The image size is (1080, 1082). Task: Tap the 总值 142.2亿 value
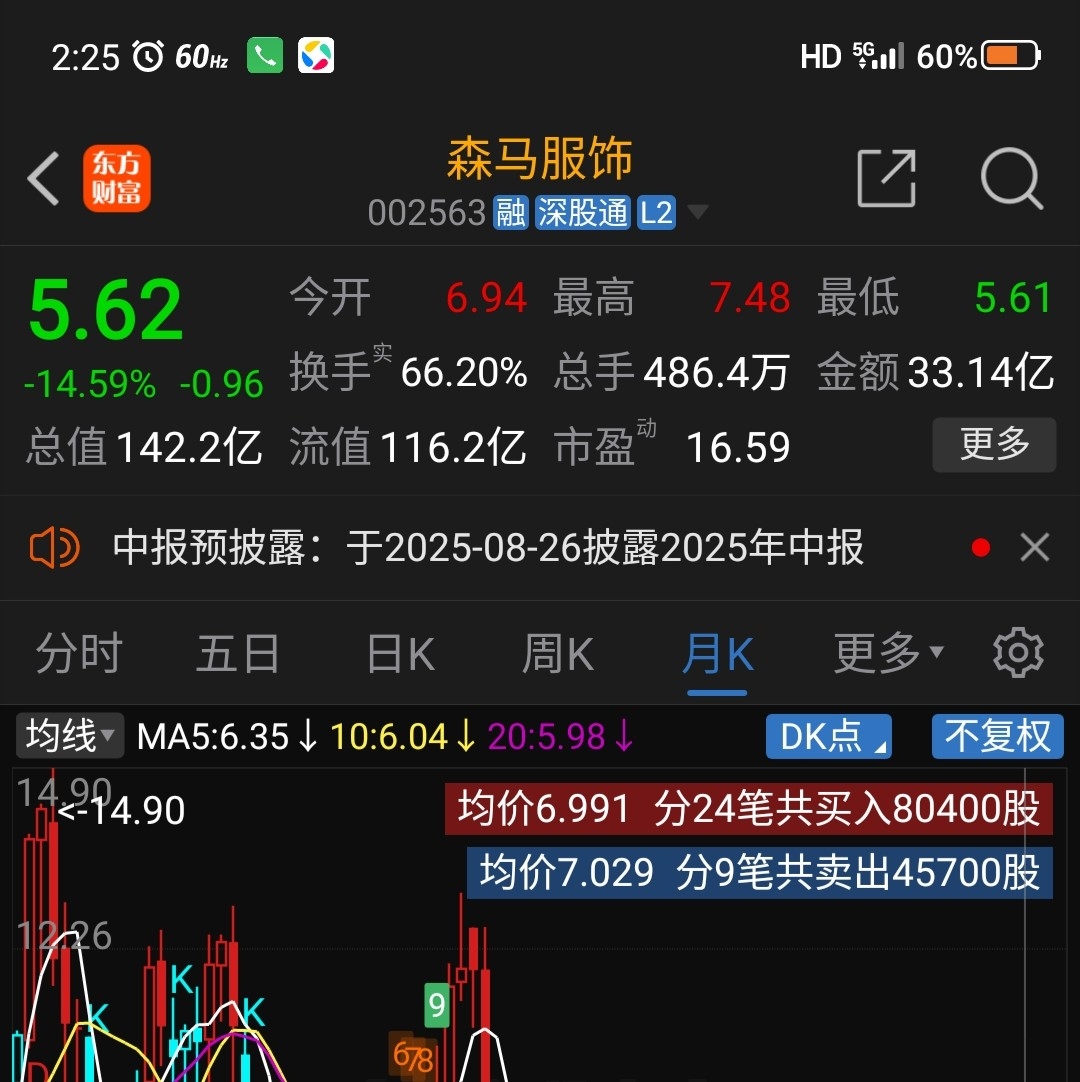(190, 447)
